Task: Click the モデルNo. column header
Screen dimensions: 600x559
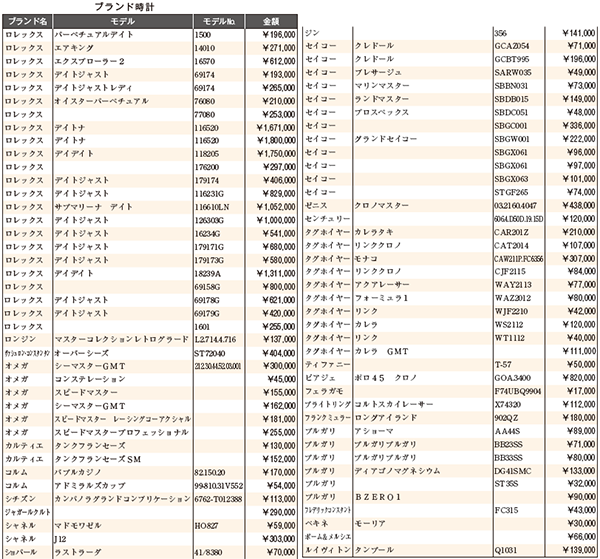Action: [218, 21]
